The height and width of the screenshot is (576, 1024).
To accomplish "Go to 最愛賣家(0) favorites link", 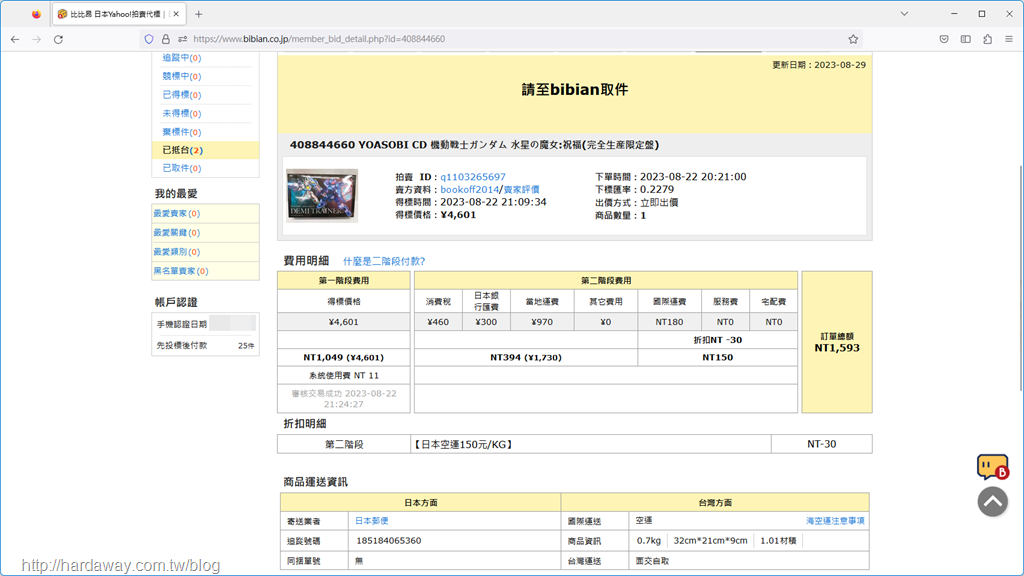I will (176, 214).
